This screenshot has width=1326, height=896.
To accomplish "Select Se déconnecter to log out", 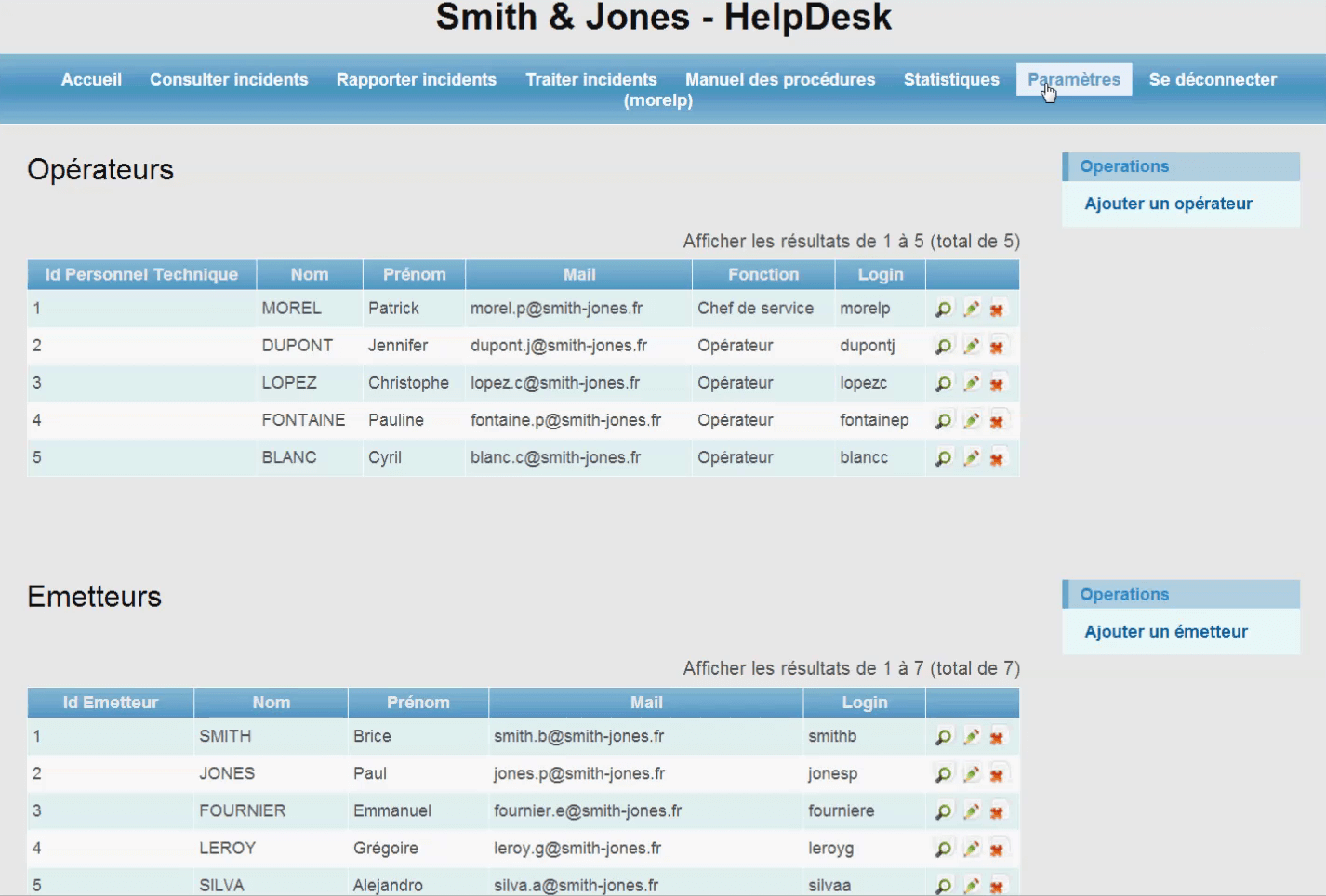I will point(1213,80).
